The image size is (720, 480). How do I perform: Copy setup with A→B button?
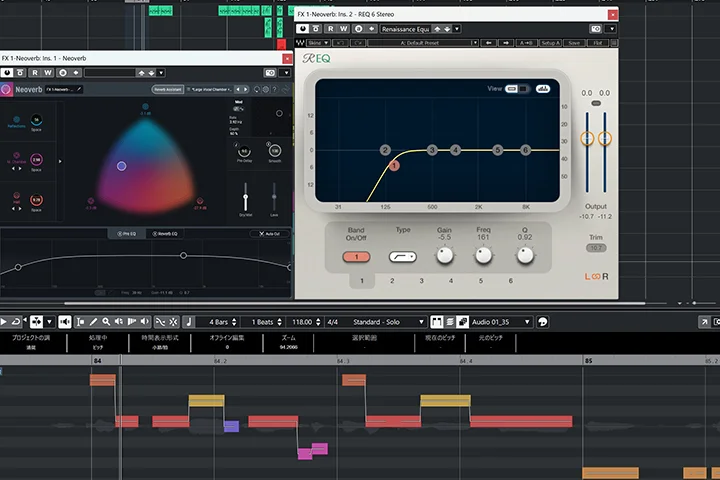click(x=526, y=43)
